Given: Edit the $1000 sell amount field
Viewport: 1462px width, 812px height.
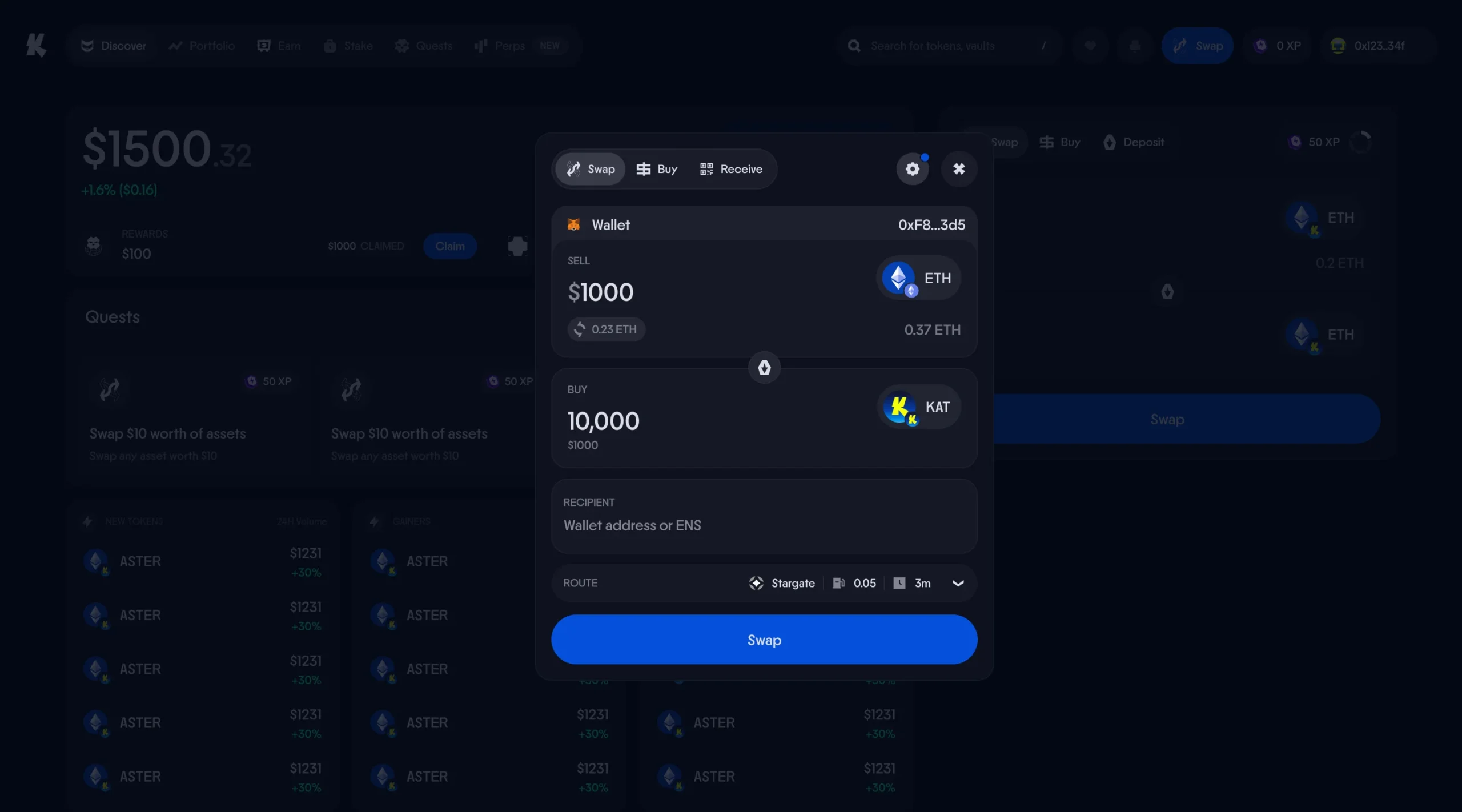Looking at the screenshot, I should [x=600, y=292].
